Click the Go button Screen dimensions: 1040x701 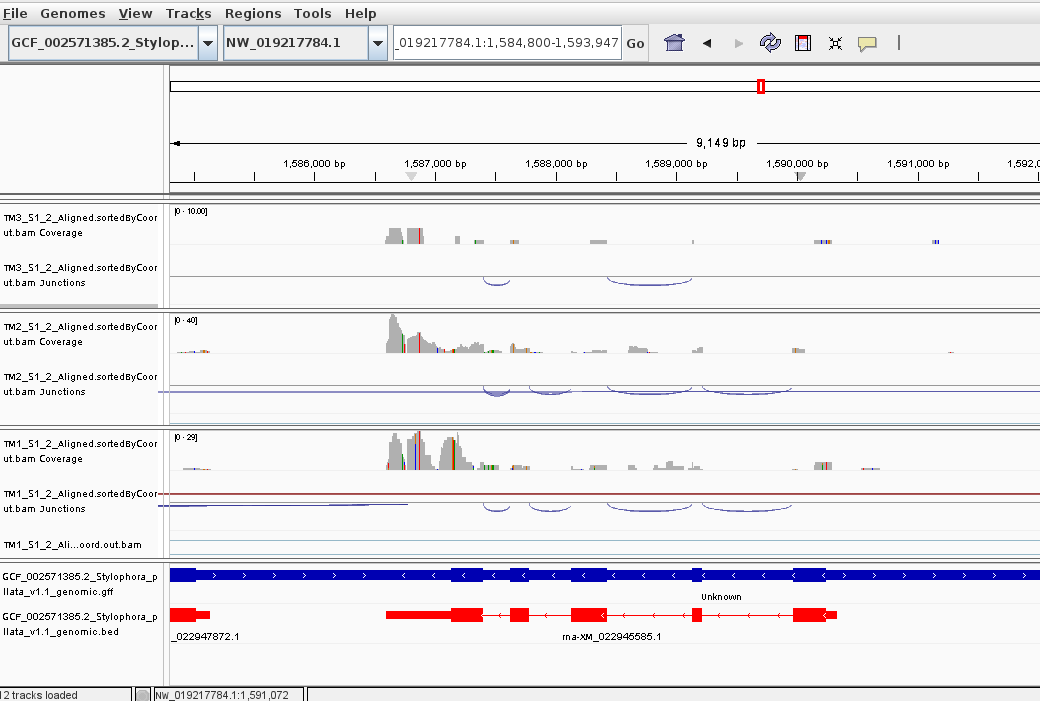635,43
